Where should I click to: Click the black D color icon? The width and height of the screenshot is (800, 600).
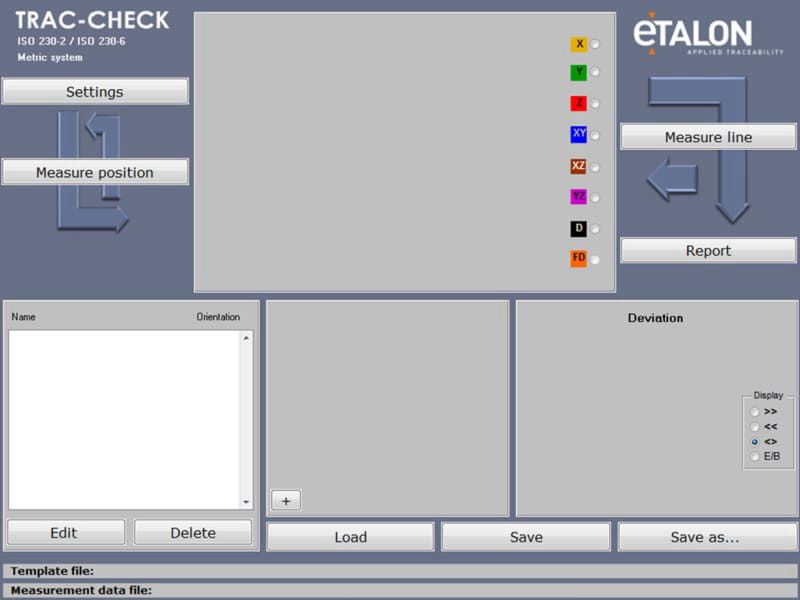(x=579, y=228)
